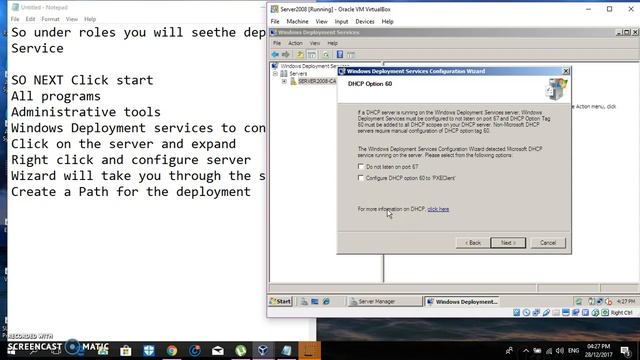Click the Next button in wizard
The image size is (640, 360).
click(x=508, y=243)
